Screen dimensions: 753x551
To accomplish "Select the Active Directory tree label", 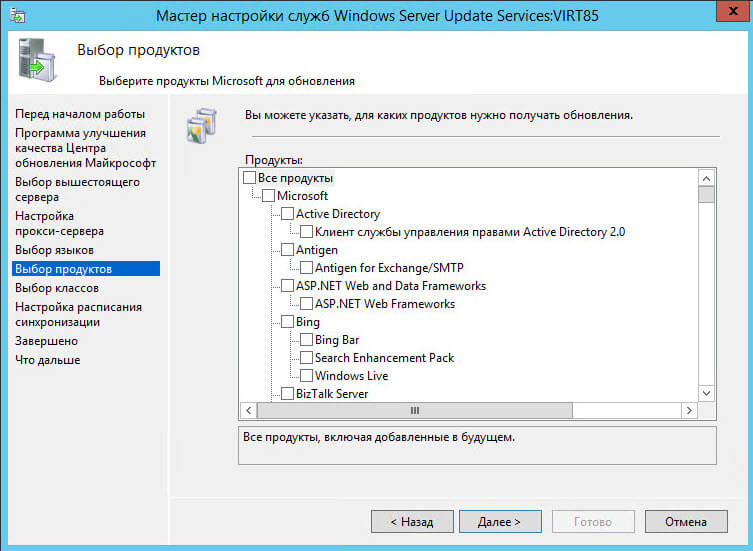I will tap(338, 214).
